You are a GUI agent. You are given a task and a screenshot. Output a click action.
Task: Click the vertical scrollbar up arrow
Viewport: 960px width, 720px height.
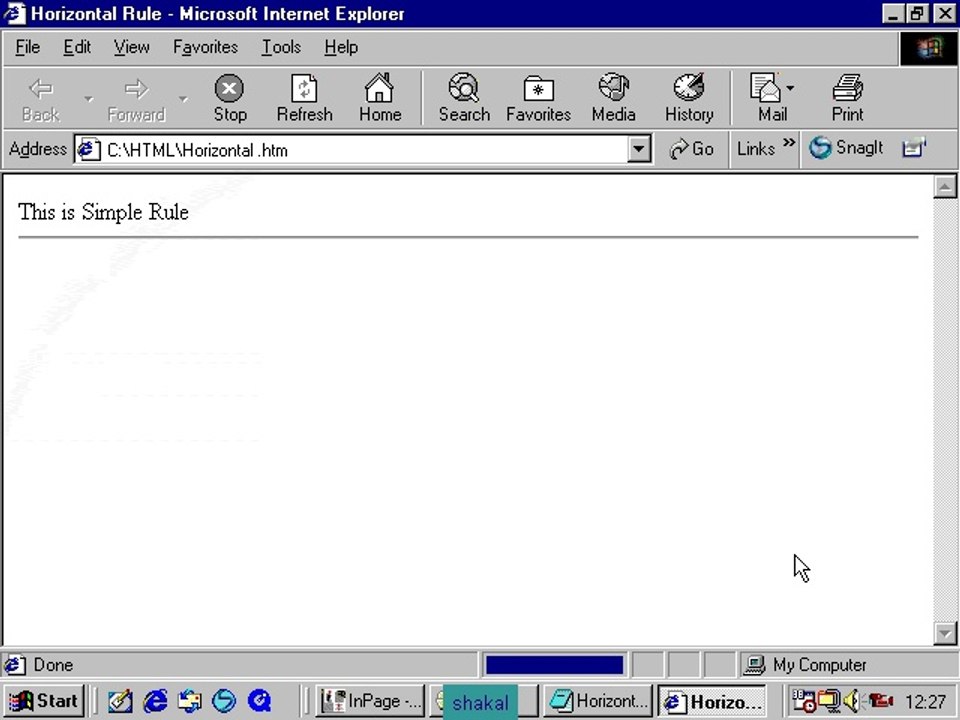945,187
